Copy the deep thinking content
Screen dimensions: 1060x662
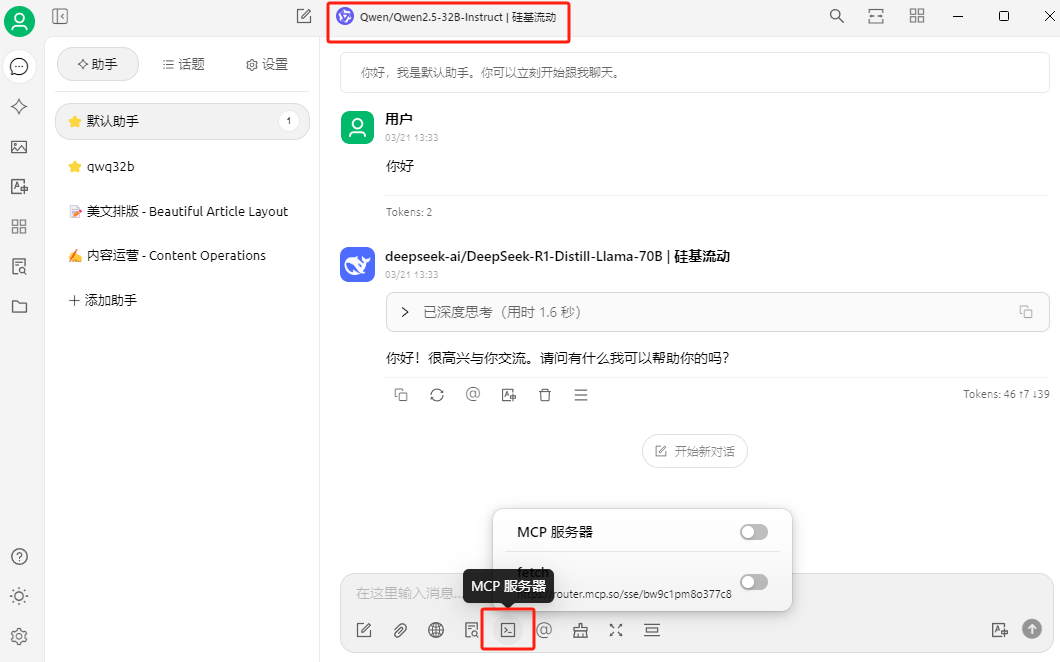point(1026,312)
